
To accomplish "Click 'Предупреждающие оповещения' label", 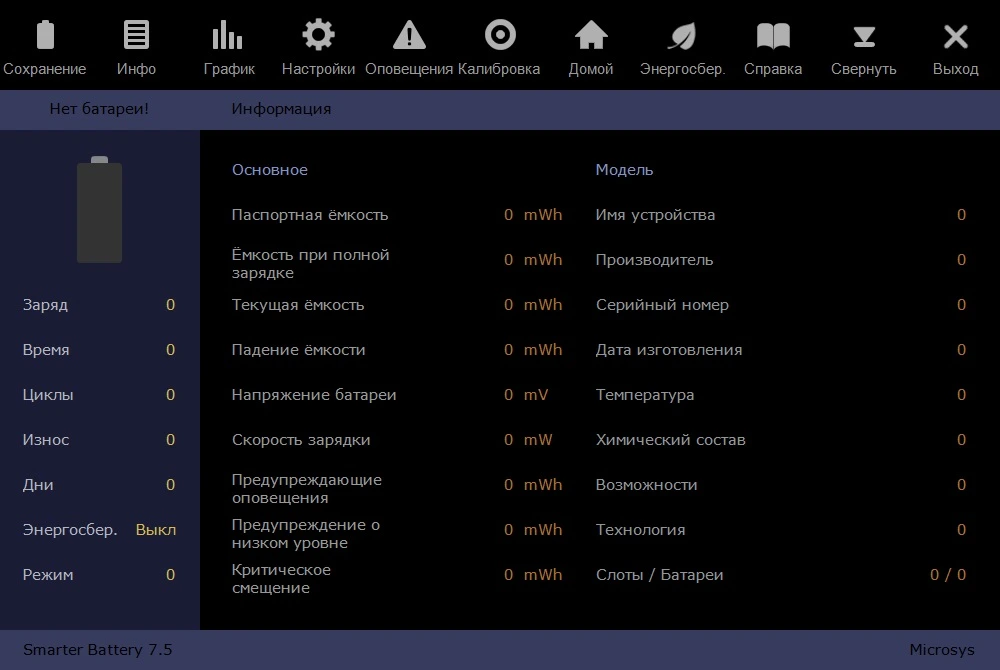I will point(307,489).
